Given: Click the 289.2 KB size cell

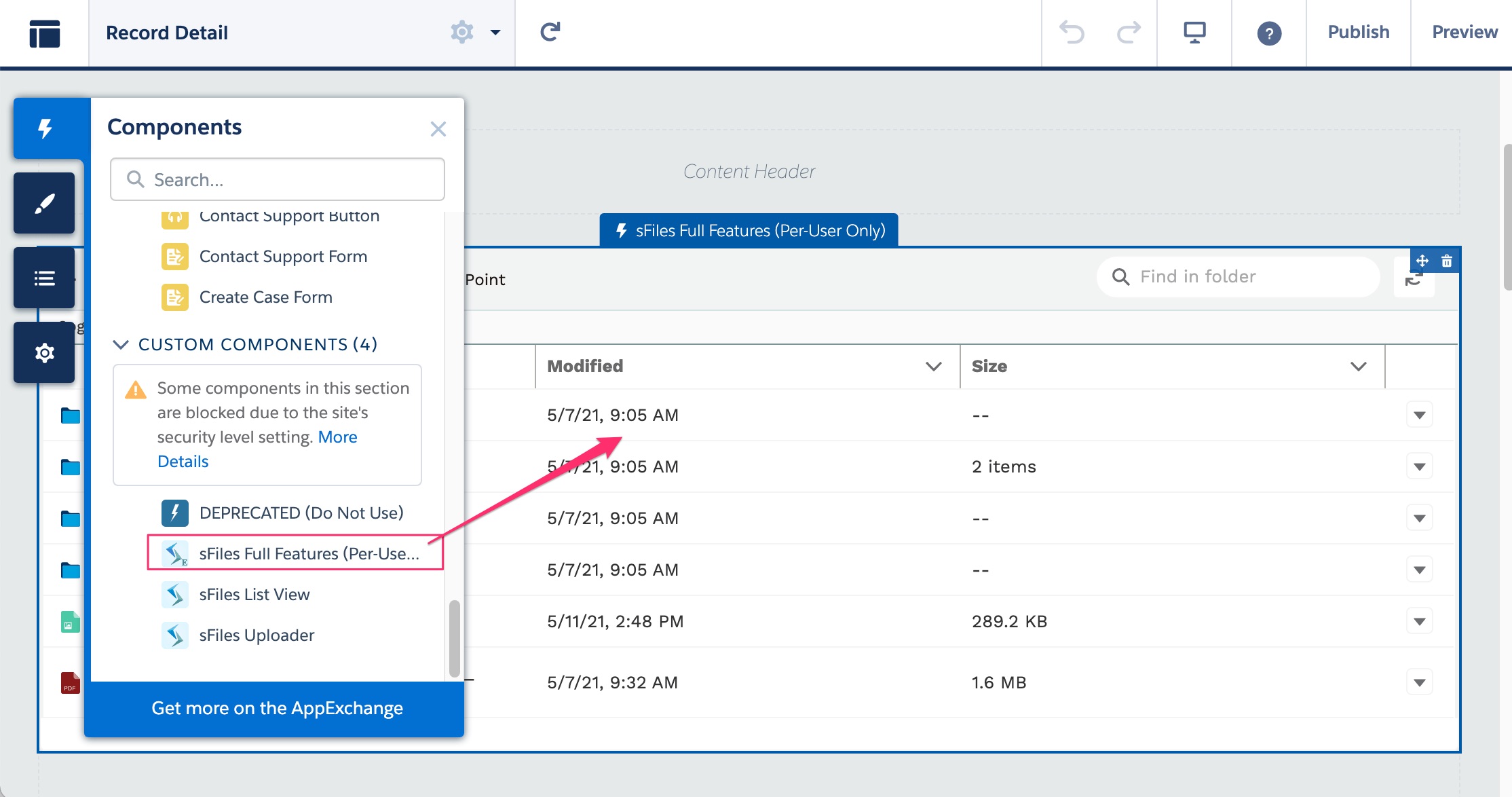Looking at the screenshot, I should click(1010, 621).
